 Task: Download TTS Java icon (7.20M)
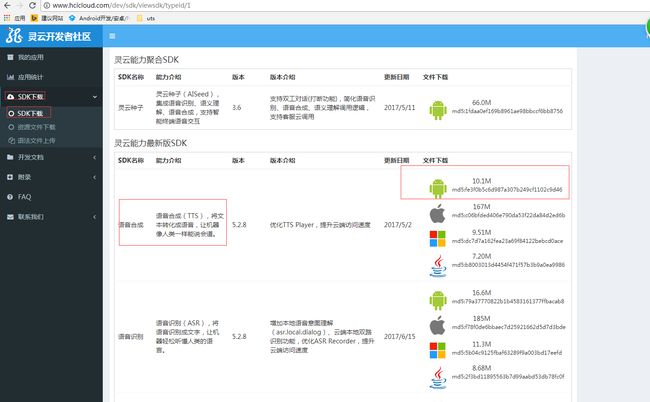438,266
